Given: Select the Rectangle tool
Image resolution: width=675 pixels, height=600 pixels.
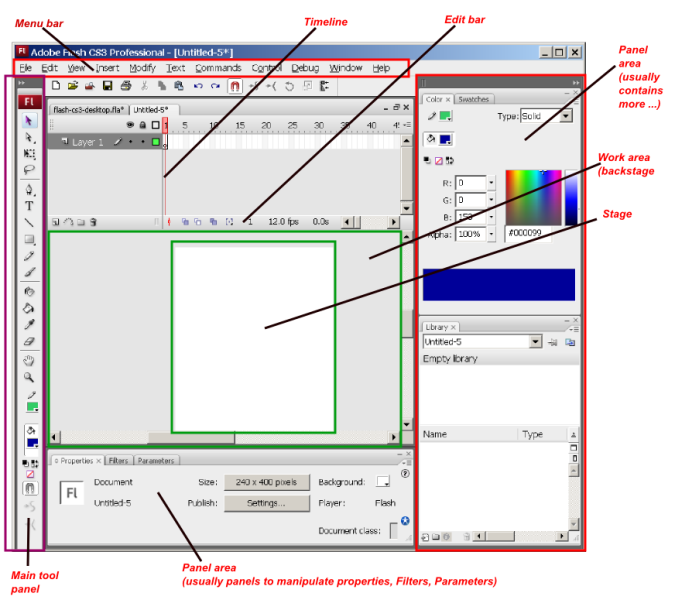Looking at the screenshot, I should tap(29, 239).
